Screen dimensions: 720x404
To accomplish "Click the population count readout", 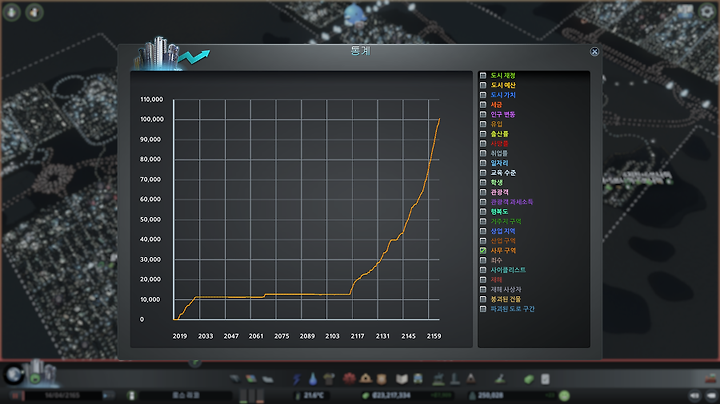I will coord(490,395).
